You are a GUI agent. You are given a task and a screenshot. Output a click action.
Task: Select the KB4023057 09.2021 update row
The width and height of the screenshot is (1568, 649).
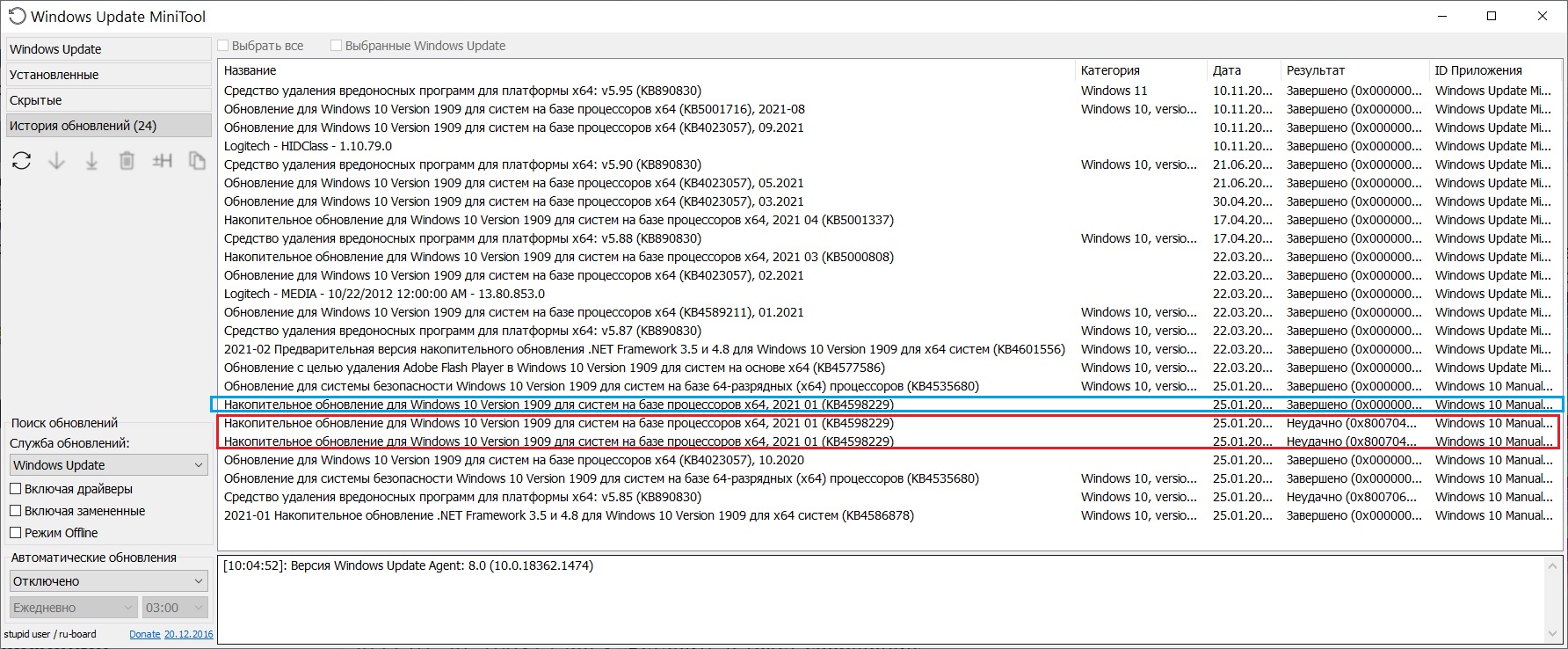[x=889, y=128]
